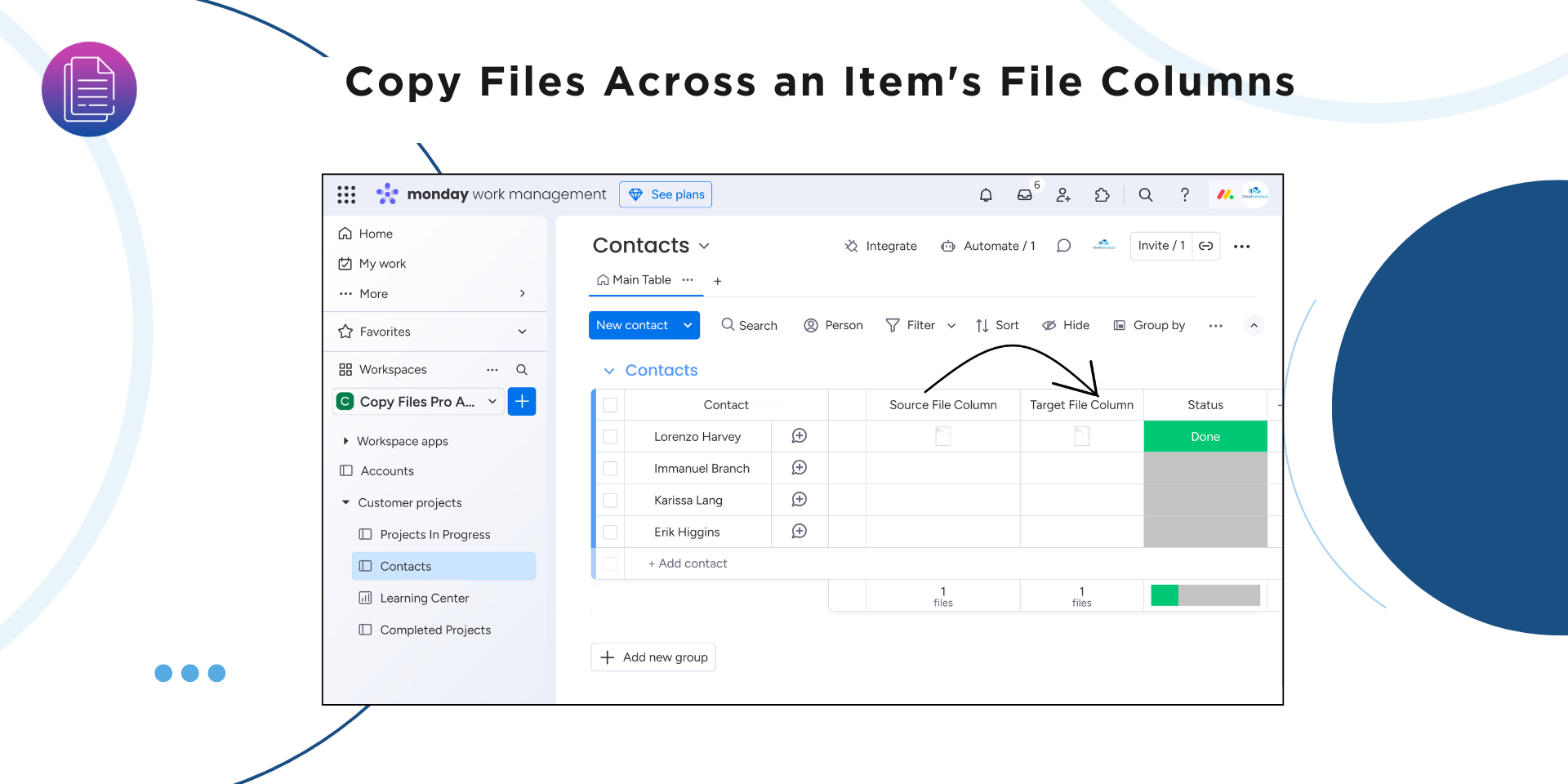The width and height of the screenshot is (1568, 784).
Task: Open the inbox tray icon
Action: pos(1025,194)
